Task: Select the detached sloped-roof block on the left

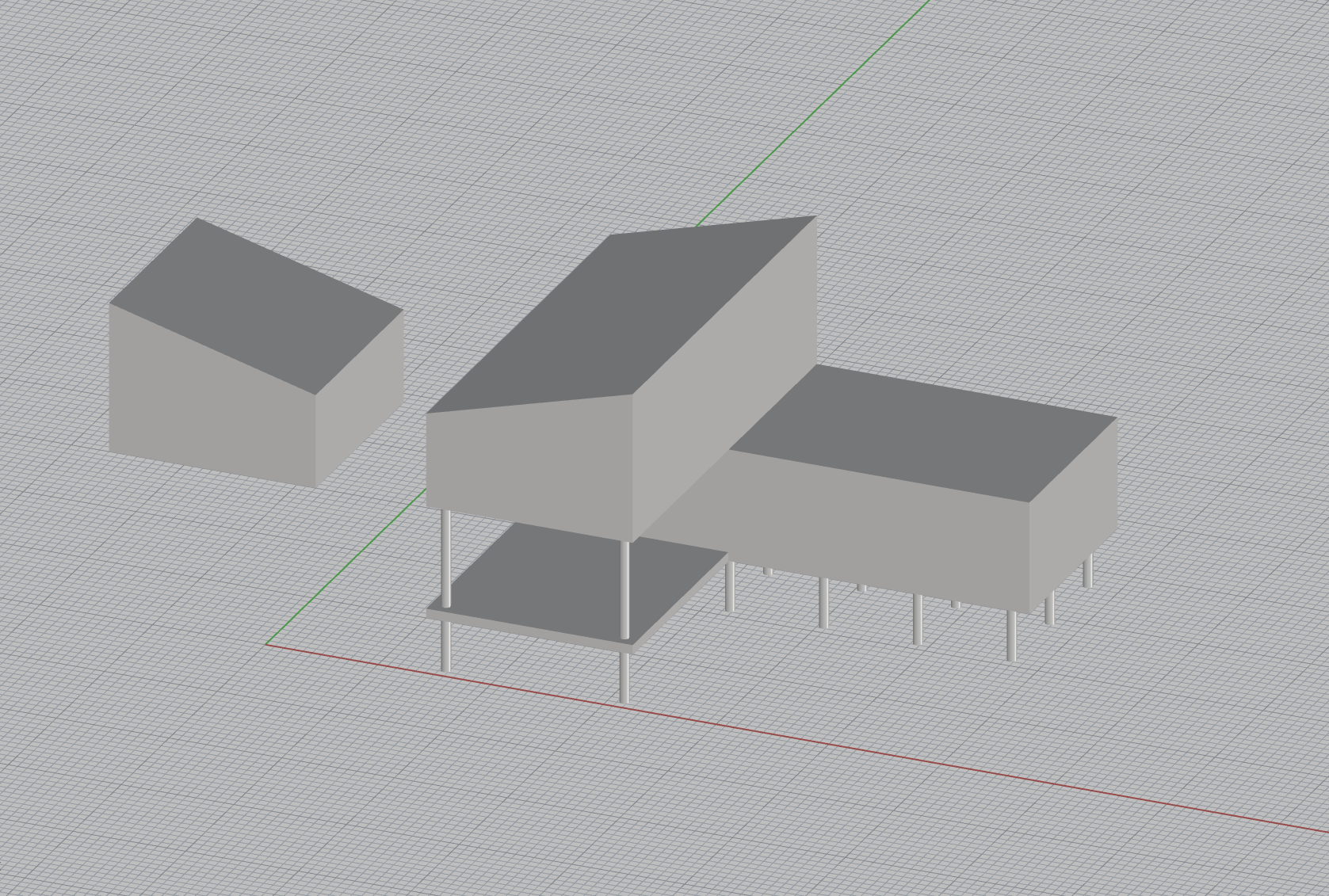Action: click(255, 353)
